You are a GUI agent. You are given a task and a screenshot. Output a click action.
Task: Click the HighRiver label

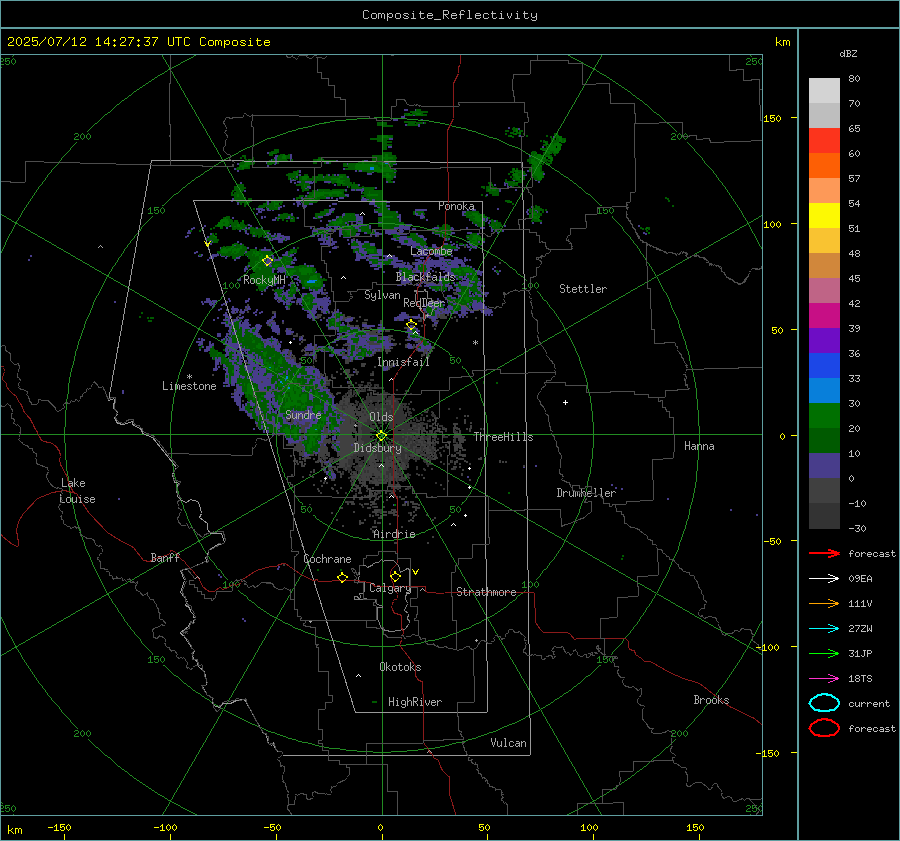(x=415, y=702)
